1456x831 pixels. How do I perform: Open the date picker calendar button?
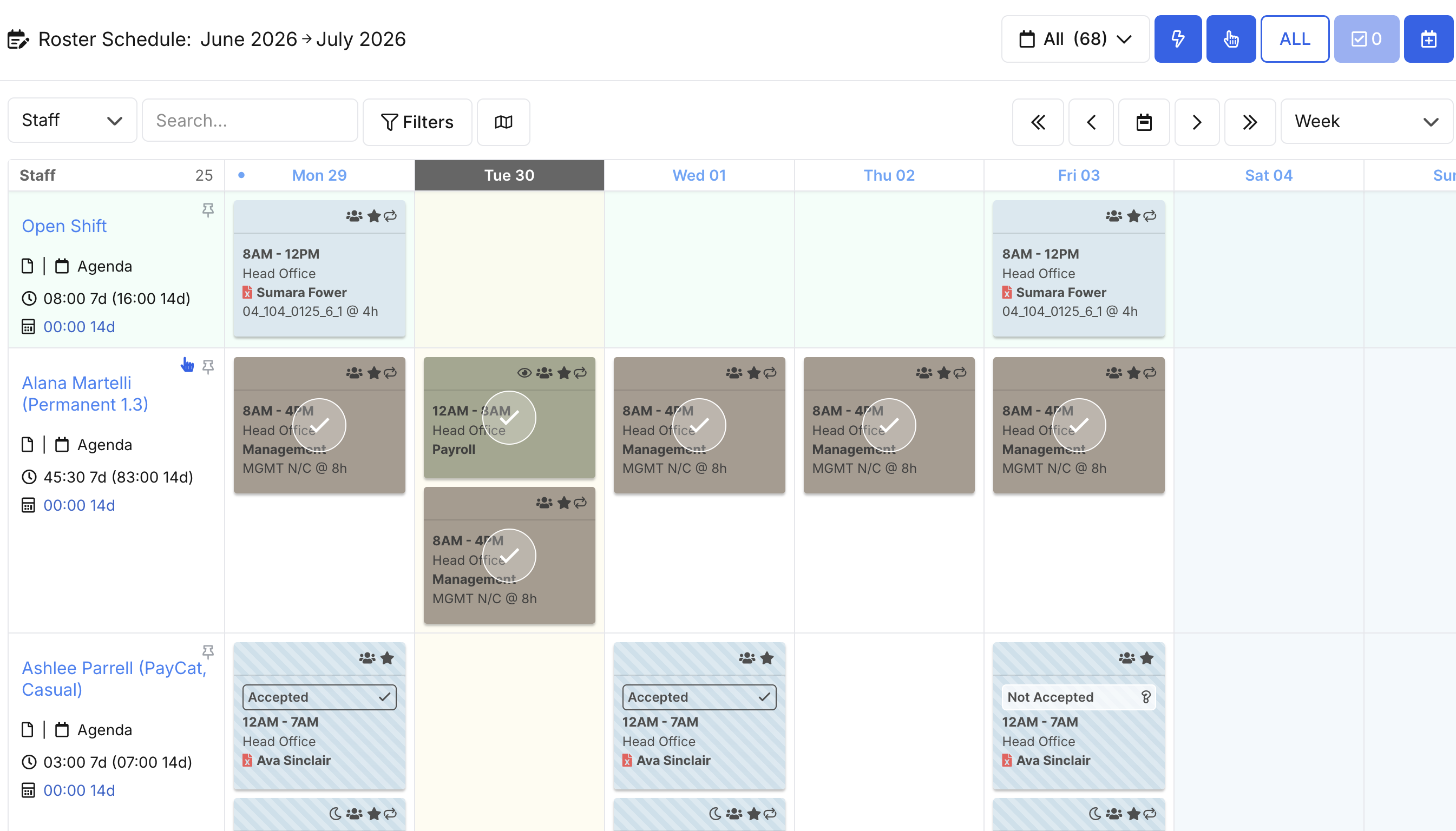click(x=1144, y=122)
